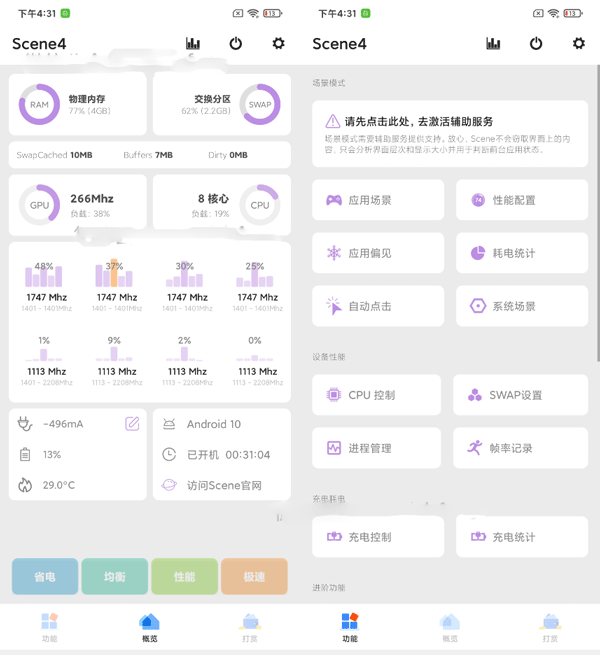
Task: Select the 极速 turbo mode
Action: point(254,577)
